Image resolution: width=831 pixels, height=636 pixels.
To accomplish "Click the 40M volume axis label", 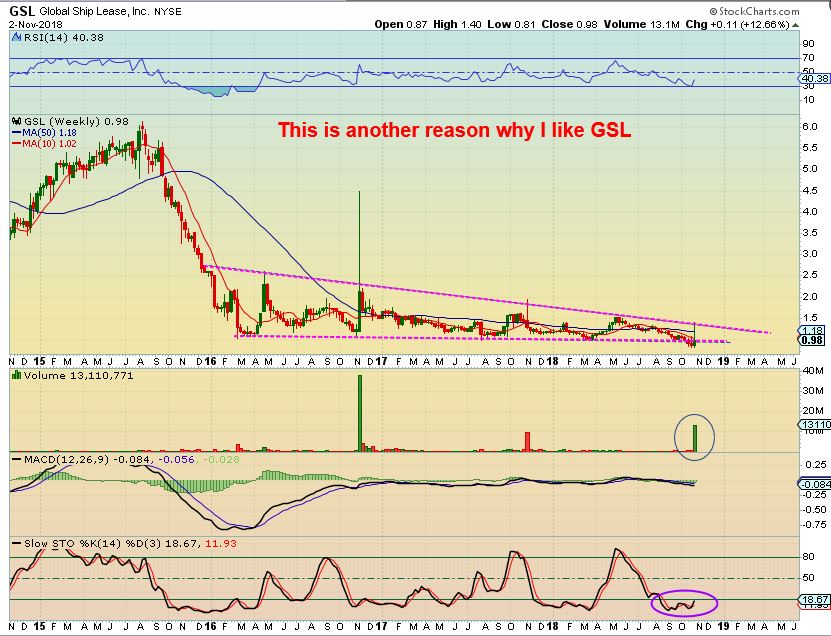I will coord(813,370).
